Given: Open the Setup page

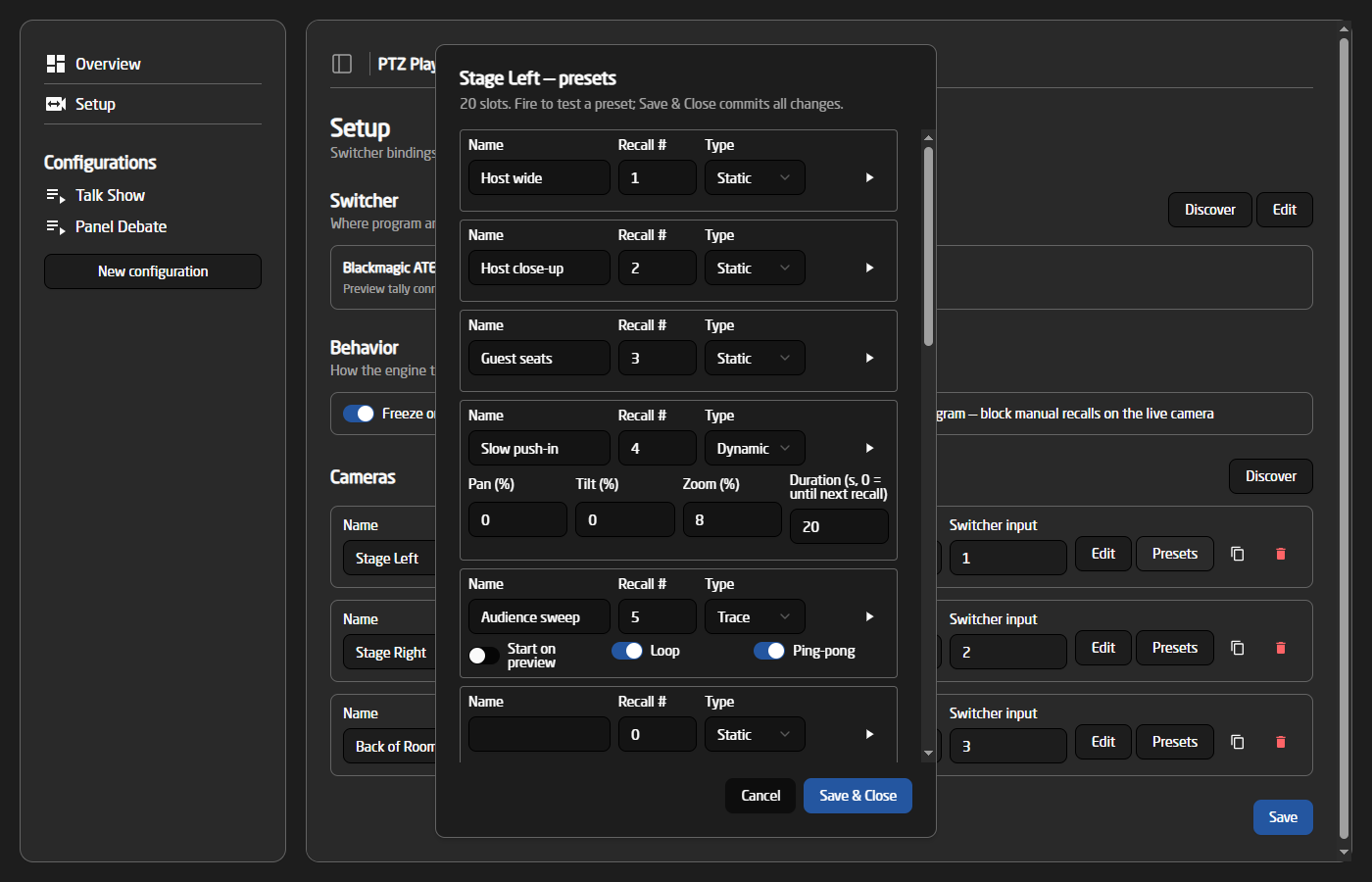Looking at the screenshot, I should click(153, 104).
